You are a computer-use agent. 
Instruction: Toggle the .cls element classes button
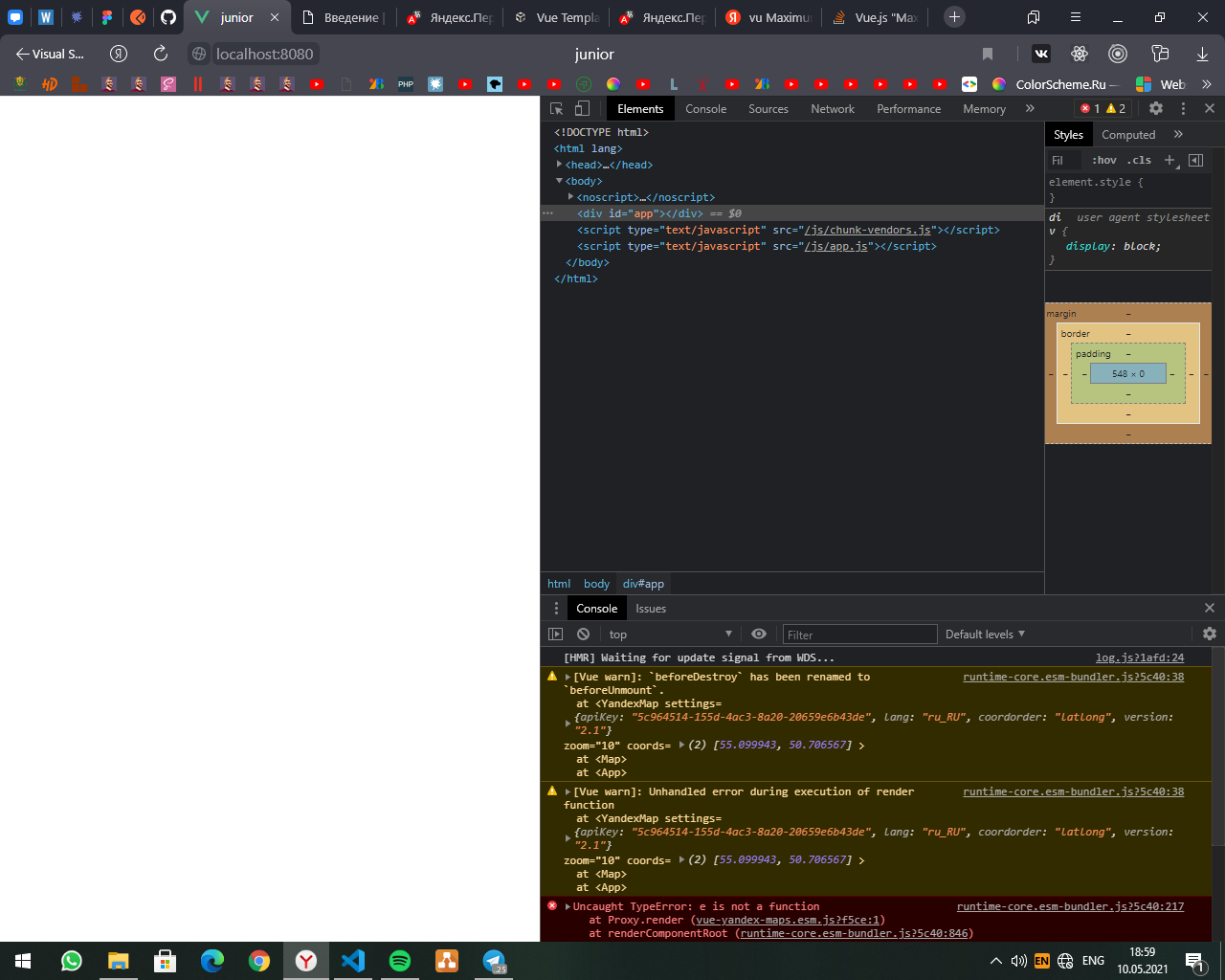pos(1139,161)
